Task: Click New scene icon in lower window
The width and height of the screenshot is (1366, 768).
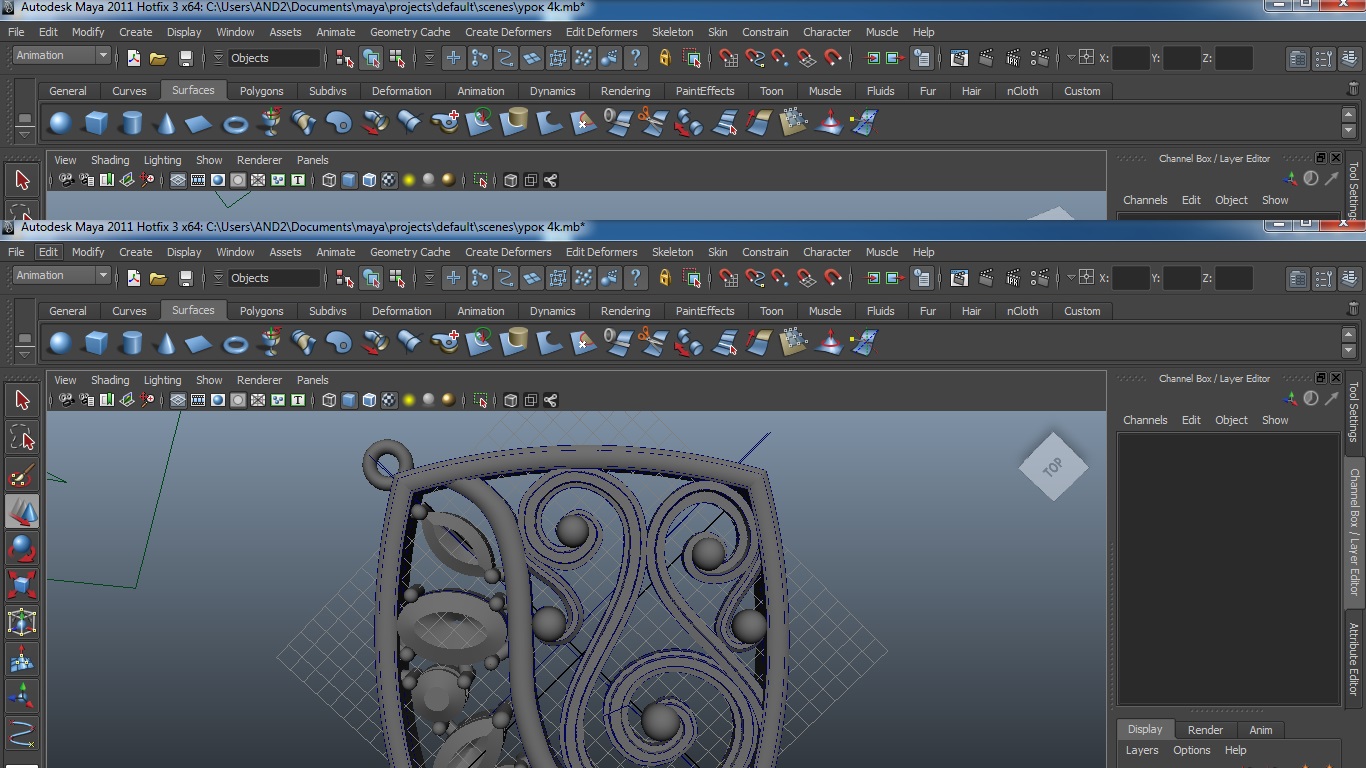Action: [x=133, y=278]
